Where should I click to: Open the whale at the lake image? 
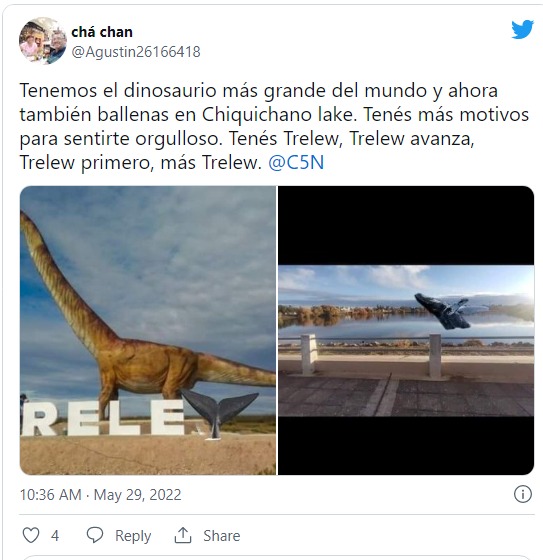(x=406, y=330)
